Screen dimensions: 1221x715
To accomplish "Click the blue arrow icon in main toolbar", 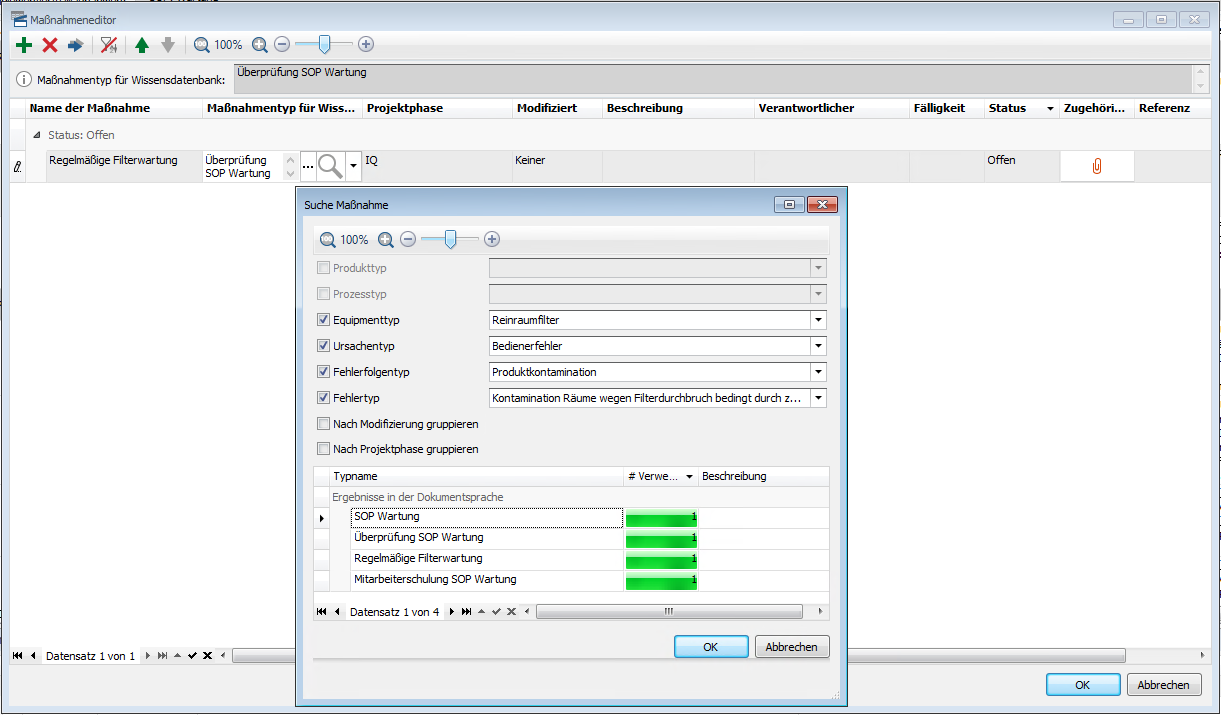I will [x=76, y=45].
